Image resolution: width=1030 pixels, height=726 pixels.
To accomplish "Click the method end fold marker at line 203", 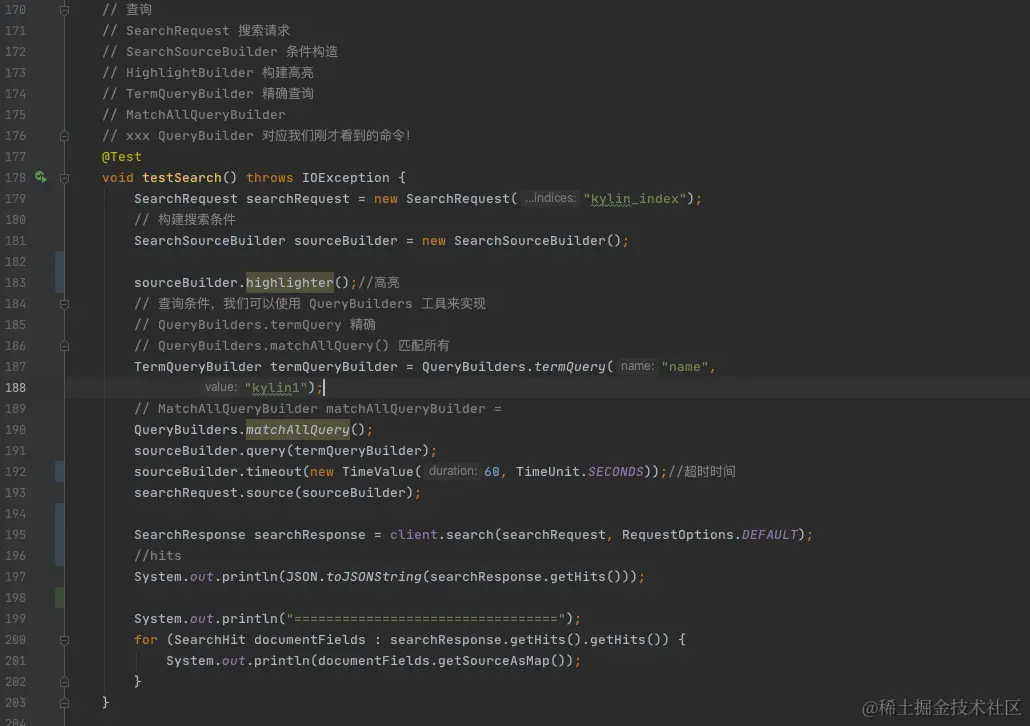I will pos(64,703).
